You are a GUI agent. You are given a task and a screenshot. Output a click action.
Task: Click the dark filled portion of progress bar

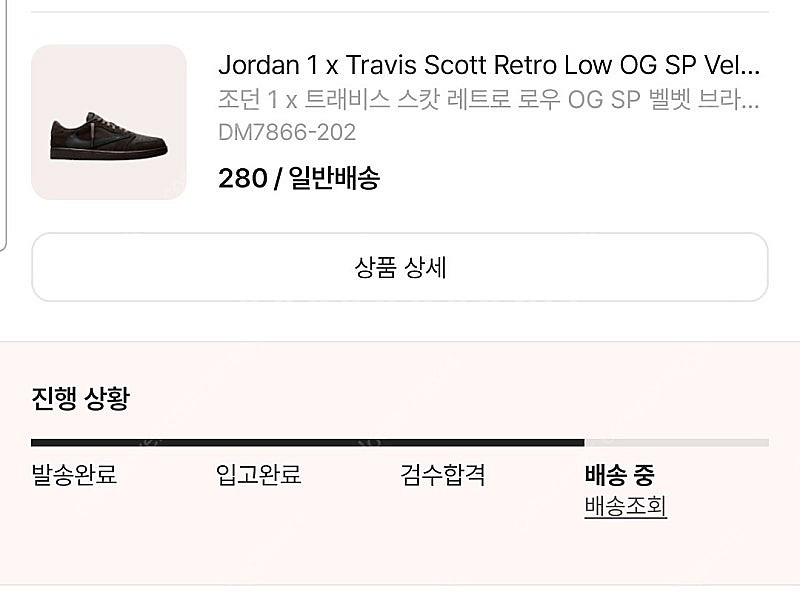(308, 443)
